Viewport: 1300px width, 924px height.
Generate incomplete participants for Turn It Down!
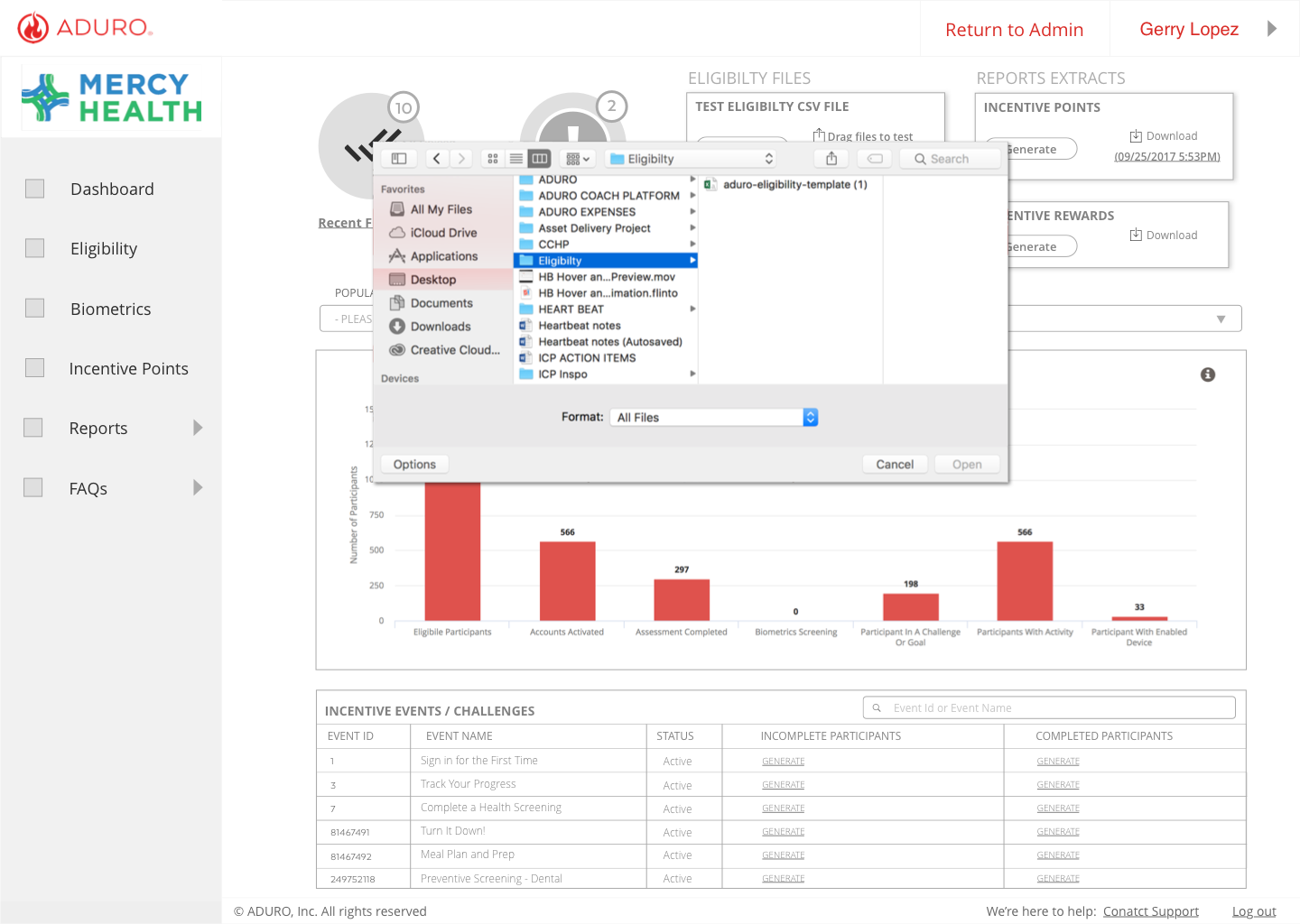coord(783,832)
